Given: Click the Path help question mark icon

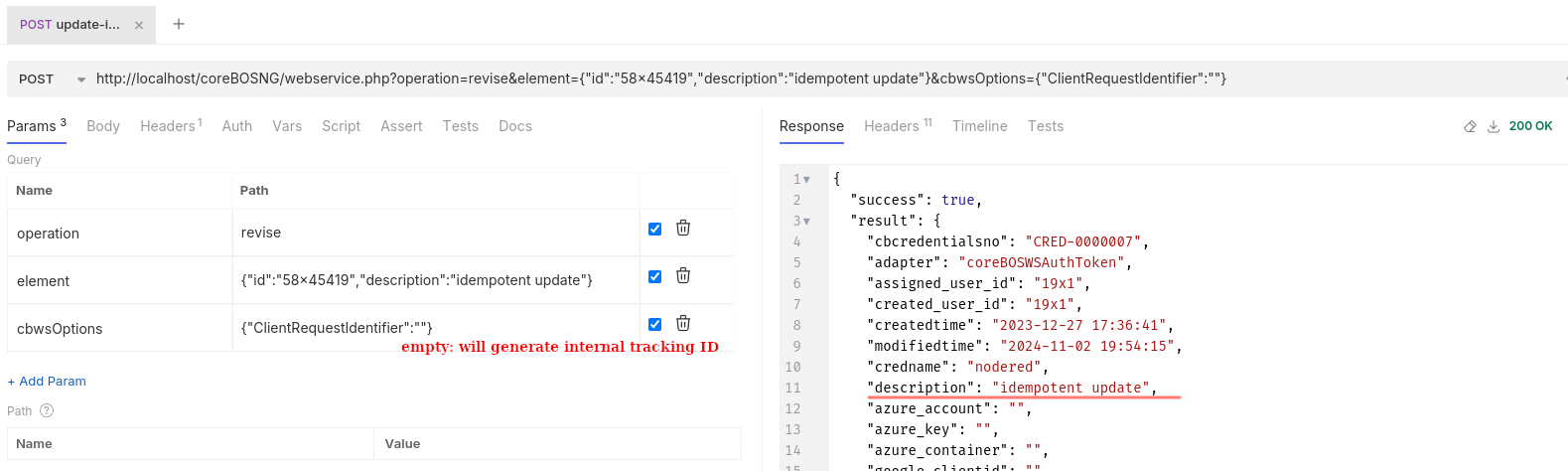Looking at the screenshot, I should [x=47, y=410].
